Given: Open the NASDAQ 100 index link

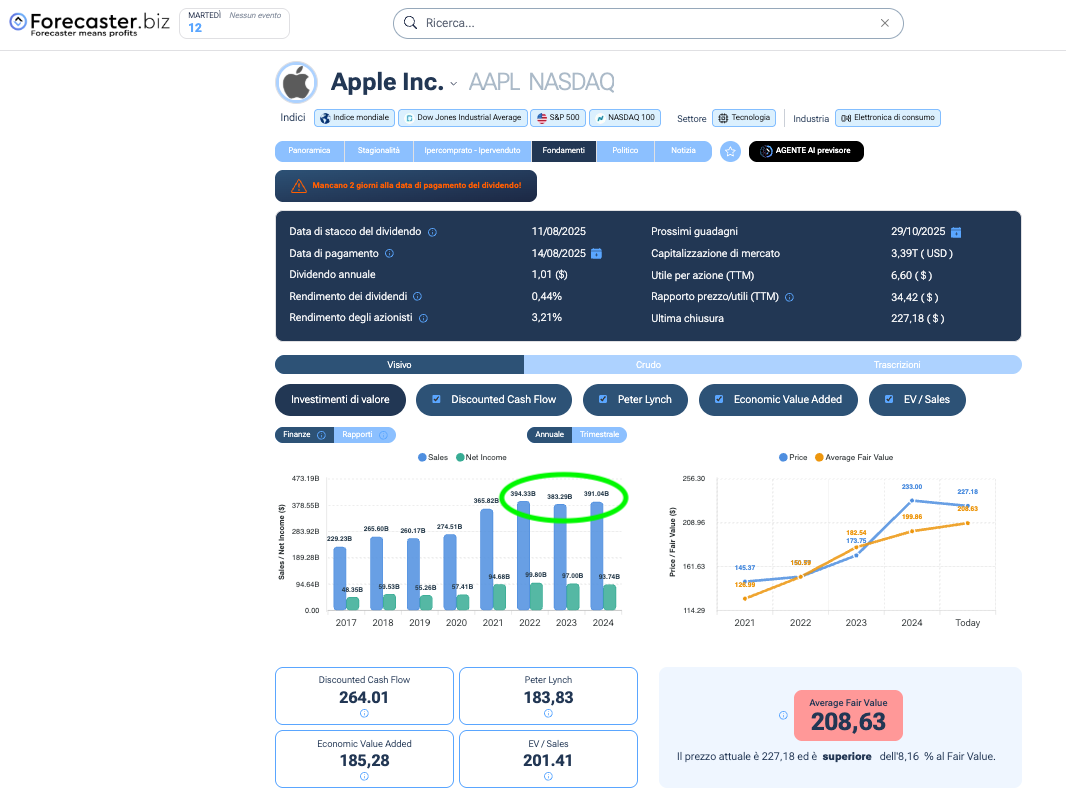Looking at the screenshot, I should (624, 118).
